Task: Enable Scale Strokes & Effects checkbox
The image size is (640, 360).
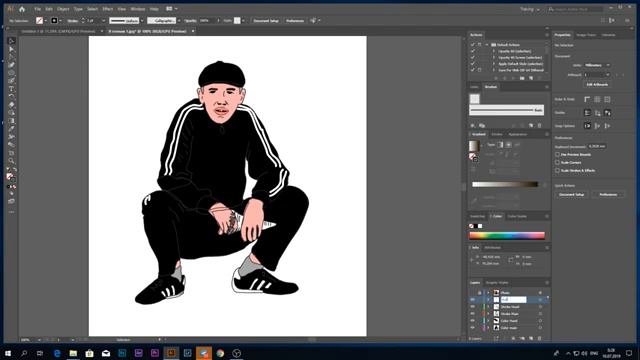Action: 557,171
